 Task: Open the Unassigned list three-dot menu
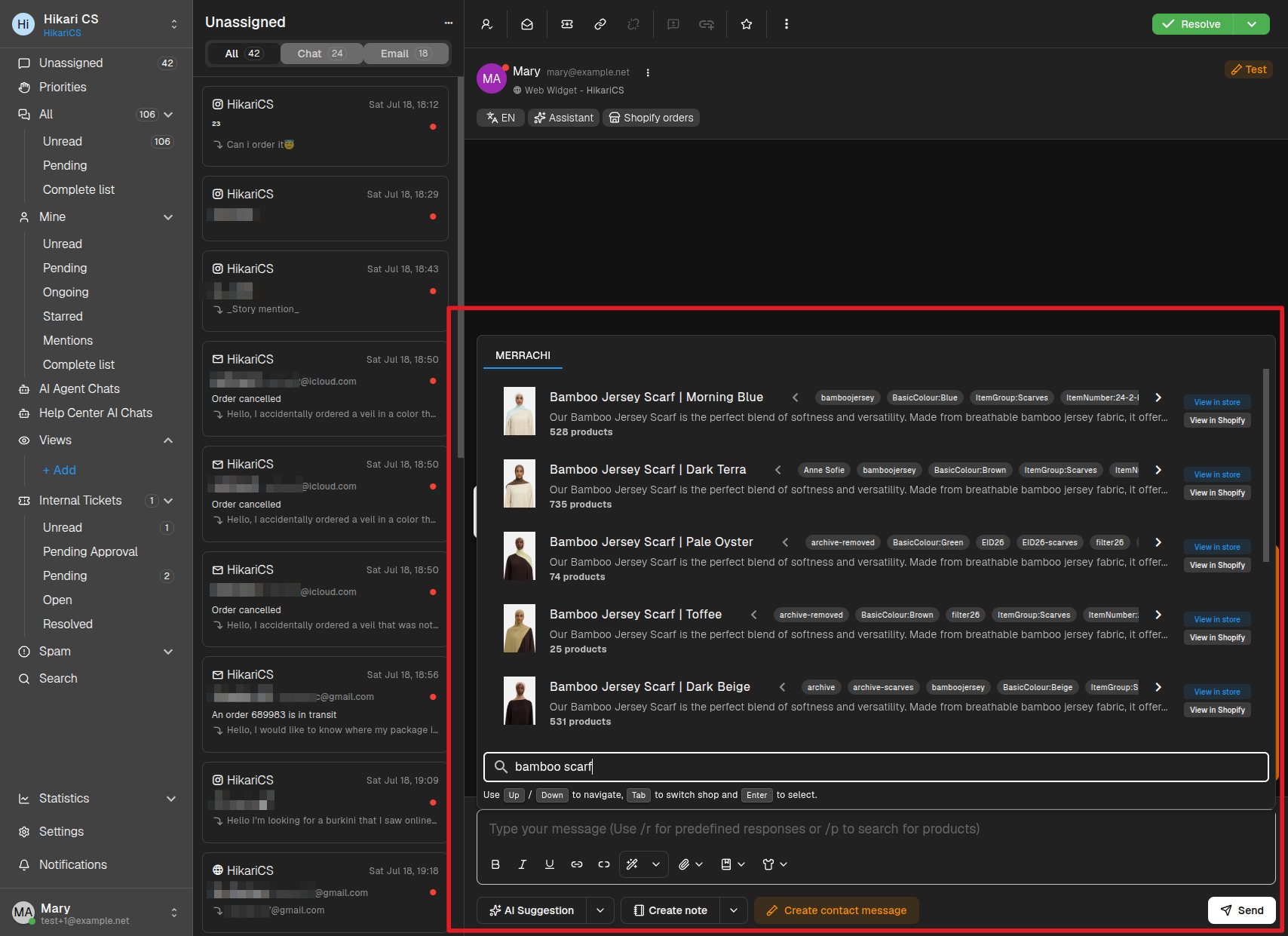point(449,23)
